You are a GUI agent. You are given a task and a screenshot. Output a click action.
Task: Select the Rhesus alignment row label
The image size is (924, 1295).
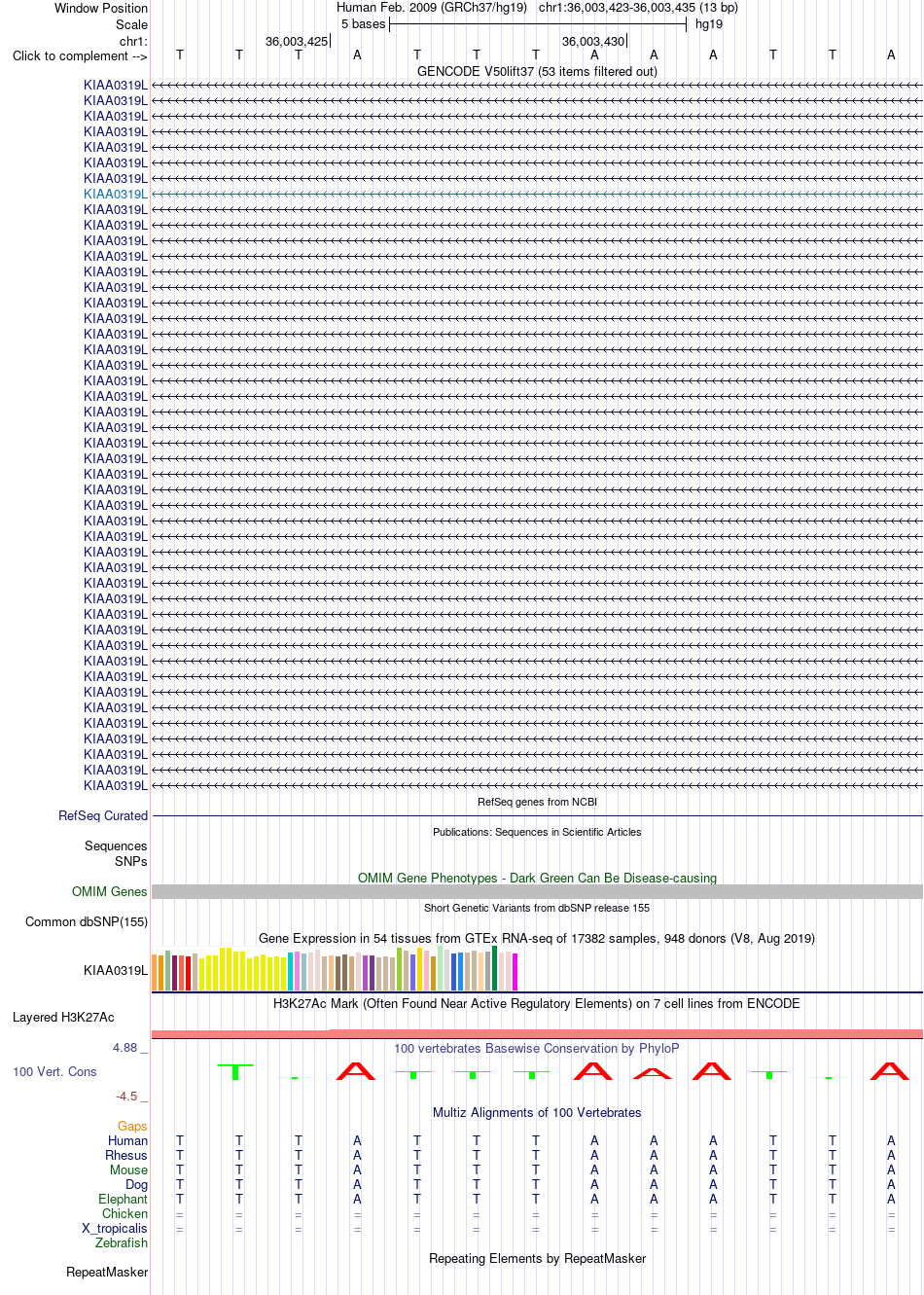click(x=126, y=1155)
